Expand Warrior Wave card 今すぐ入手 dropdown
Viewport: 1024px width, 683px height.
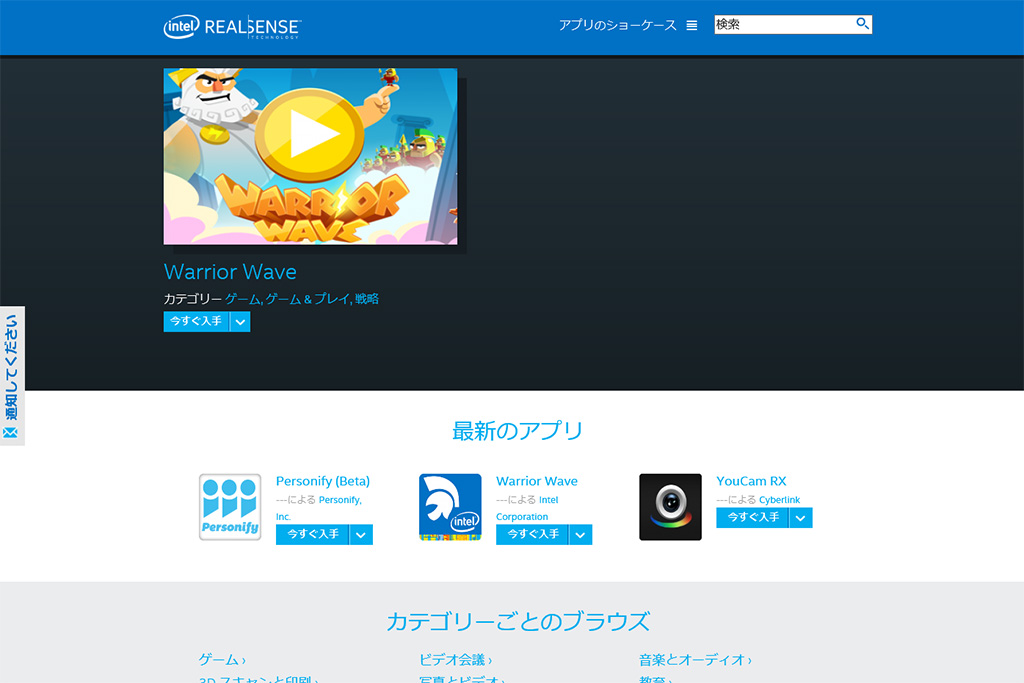click(581, 534)
